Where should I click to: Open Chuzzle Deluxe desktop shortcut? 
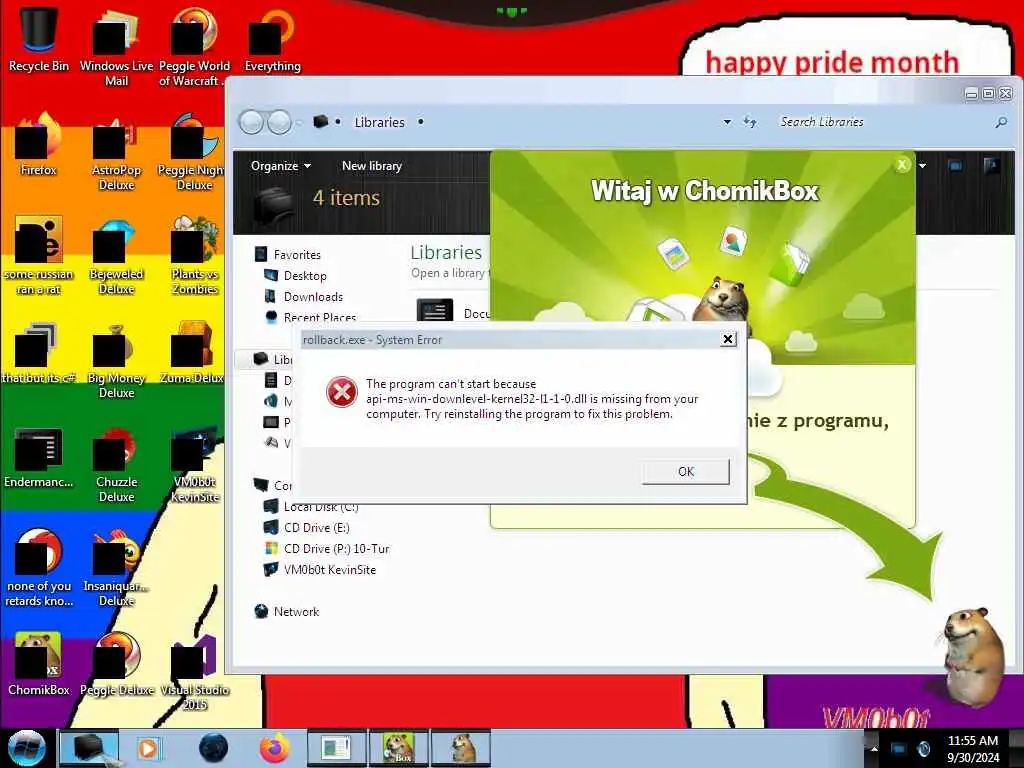(116, 464)
